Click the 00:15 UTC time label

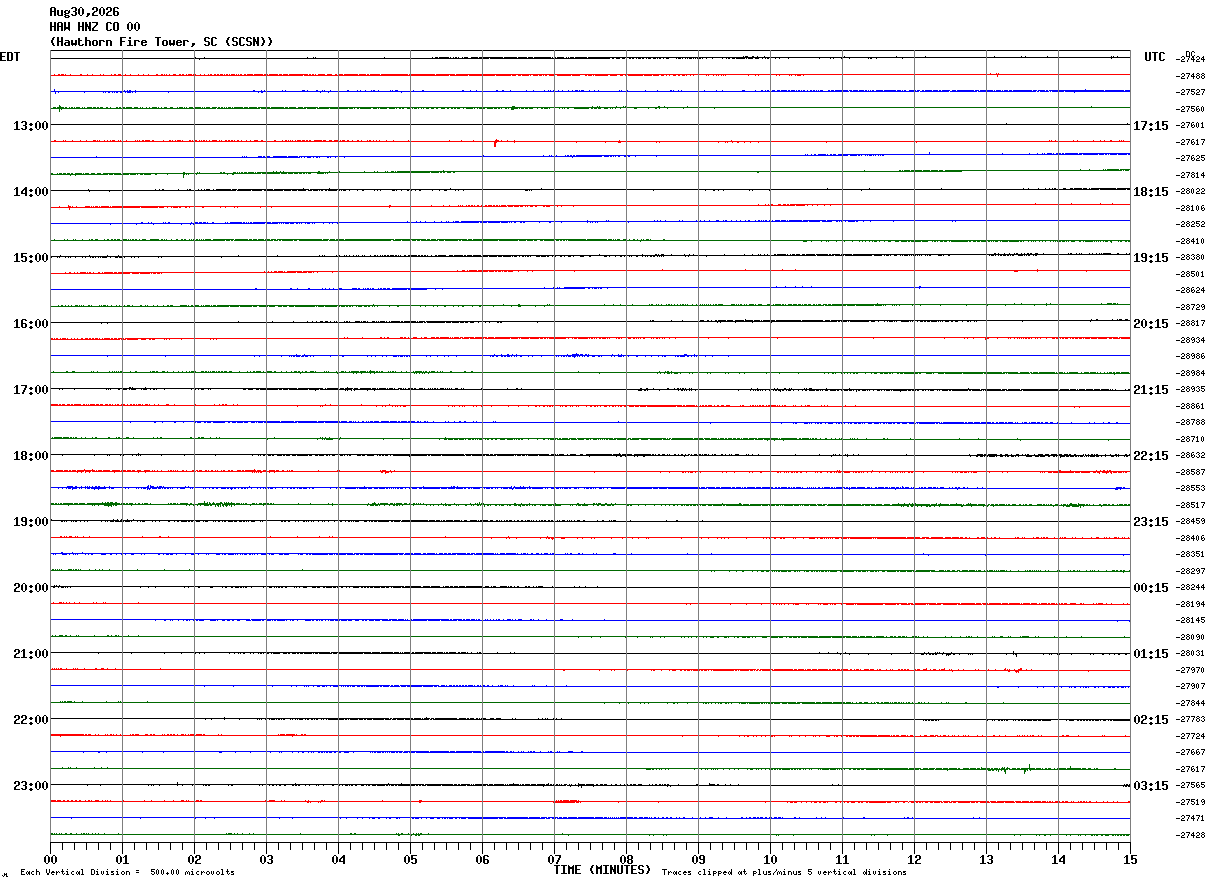(x=1151, y=588)
